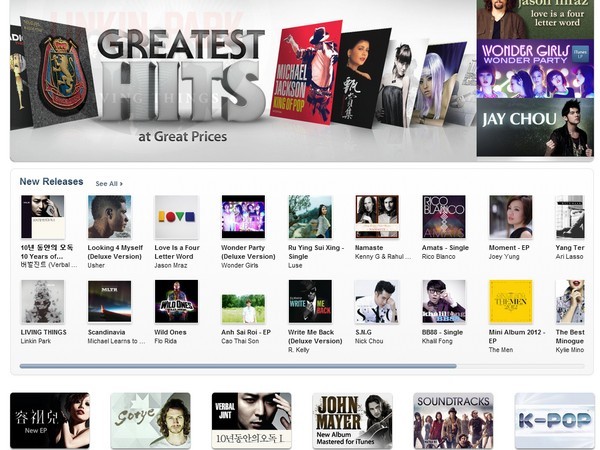
Task: Open the New Releases section heading
Action: click(51, 182)
